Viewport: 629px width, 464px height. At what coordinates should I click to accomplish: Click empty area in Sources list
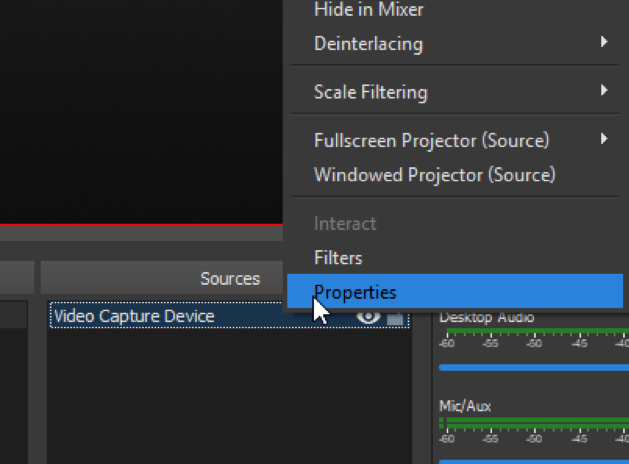coord(230,400)
